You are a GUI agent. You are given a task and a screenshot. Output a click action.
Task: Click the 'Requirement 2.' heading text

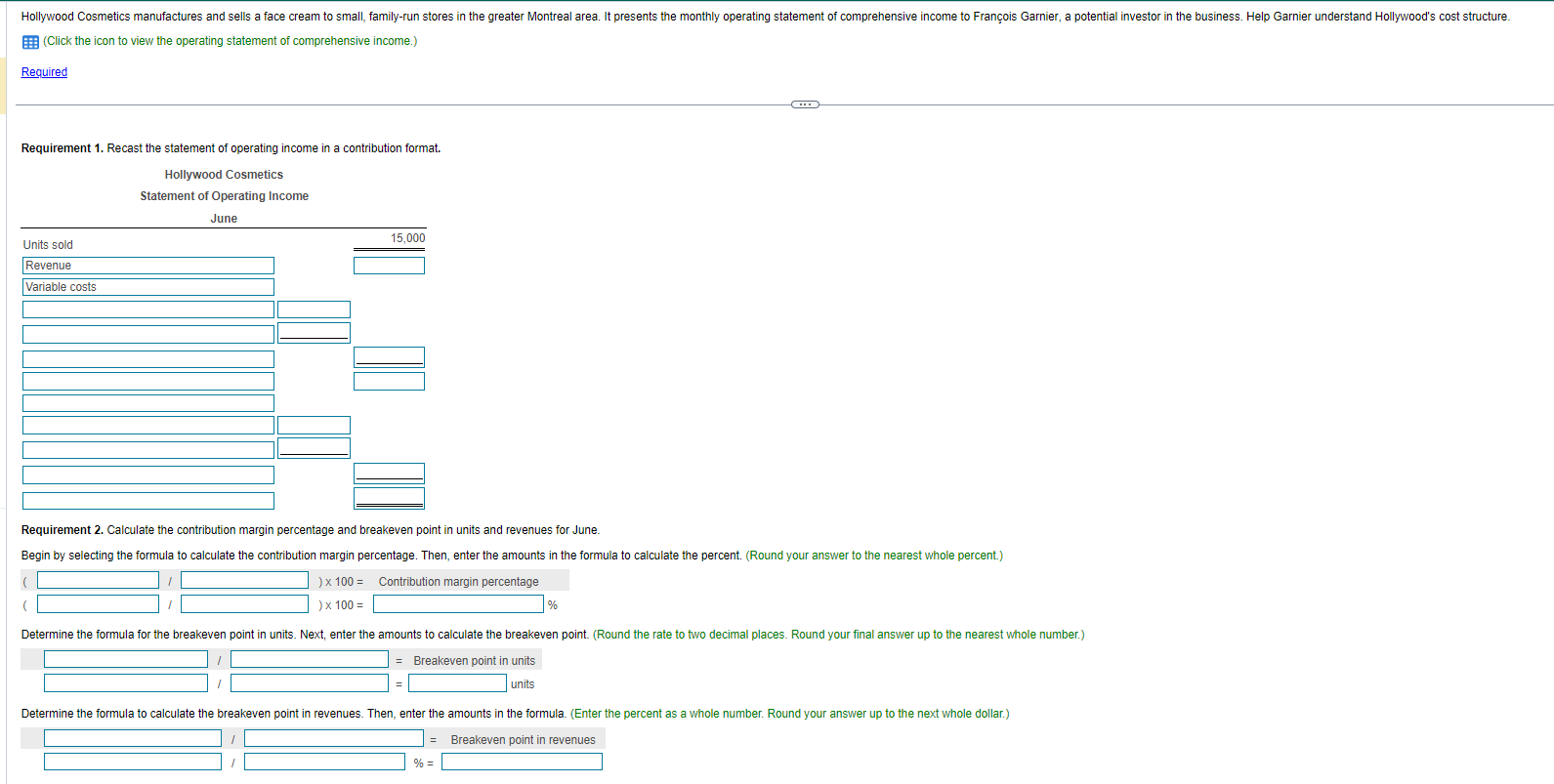[62, 530]
